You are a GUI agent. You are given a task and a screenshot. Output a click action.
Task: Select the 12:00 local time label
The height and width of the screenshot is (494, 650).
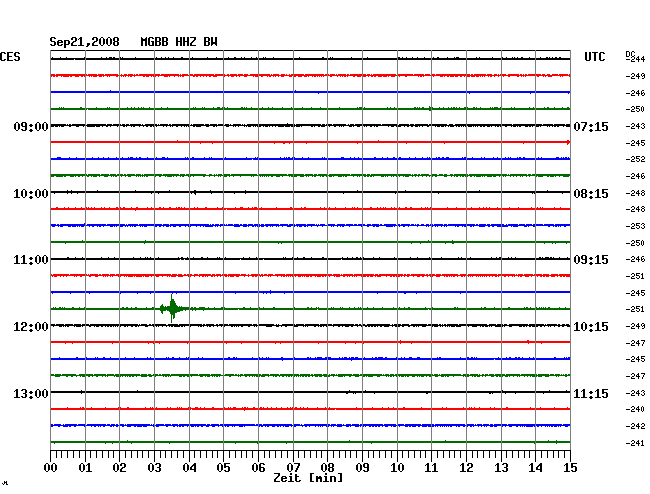(x=31, y=327)
